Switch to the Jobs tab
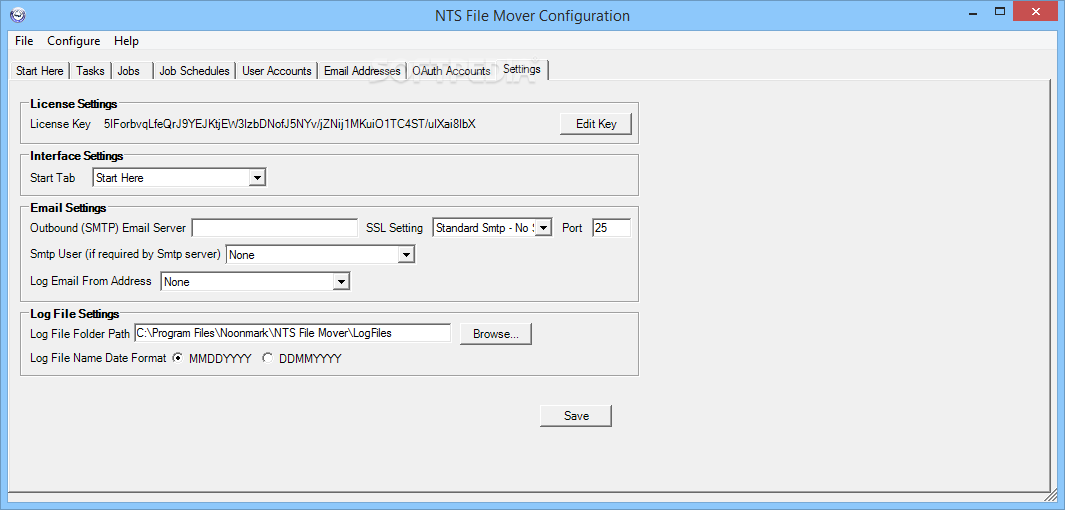 [x=132, y=71]
